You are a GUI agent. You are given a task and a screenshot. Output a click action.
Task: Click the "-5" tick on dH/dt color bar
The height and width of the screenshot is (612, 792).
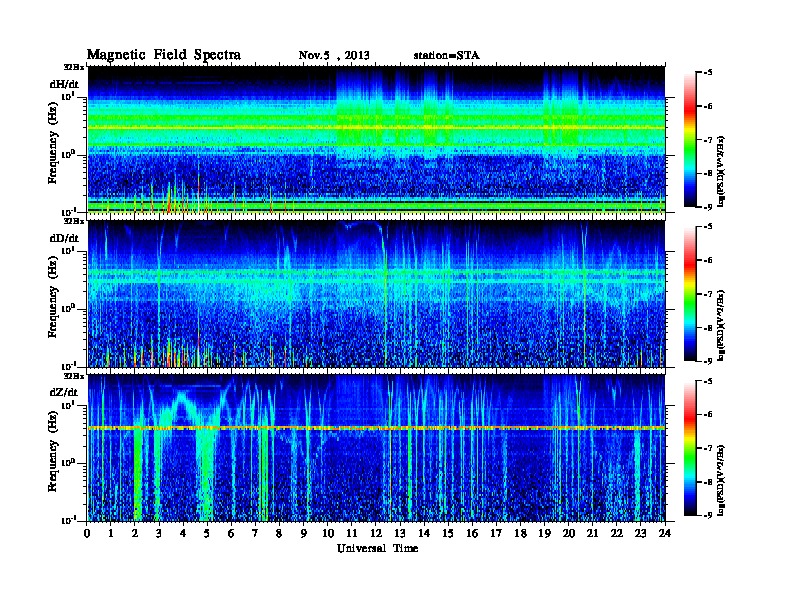(708, 73)
